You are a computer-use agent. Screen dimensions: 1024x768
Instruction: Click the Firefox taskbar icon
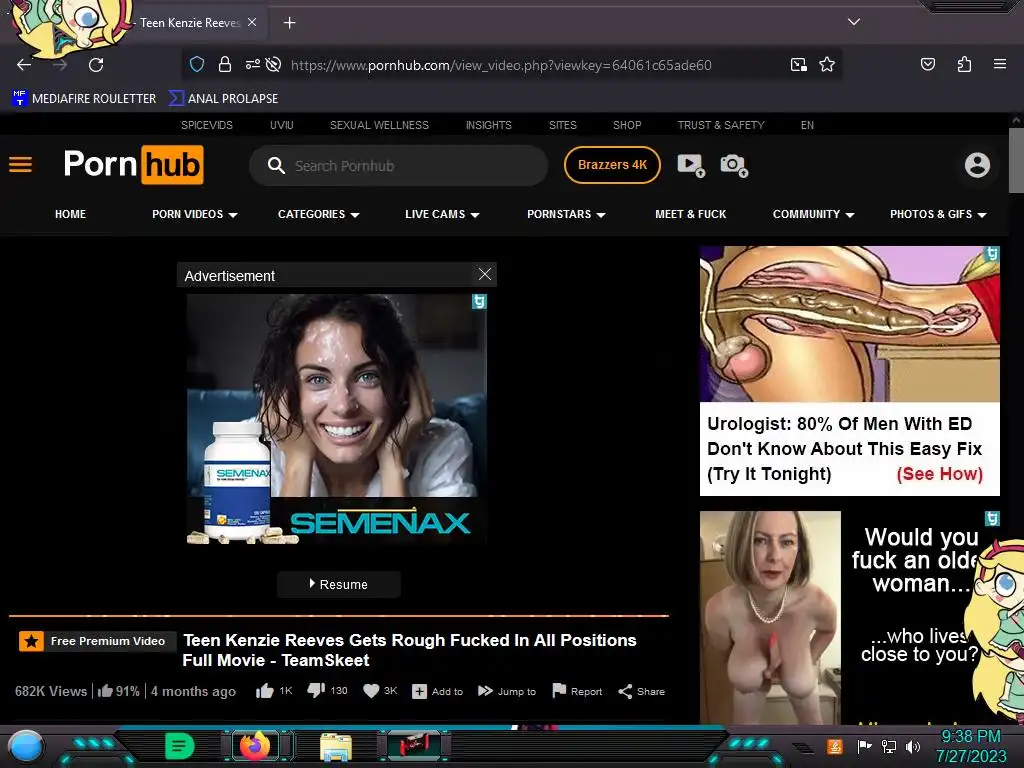tap(255, 745)
